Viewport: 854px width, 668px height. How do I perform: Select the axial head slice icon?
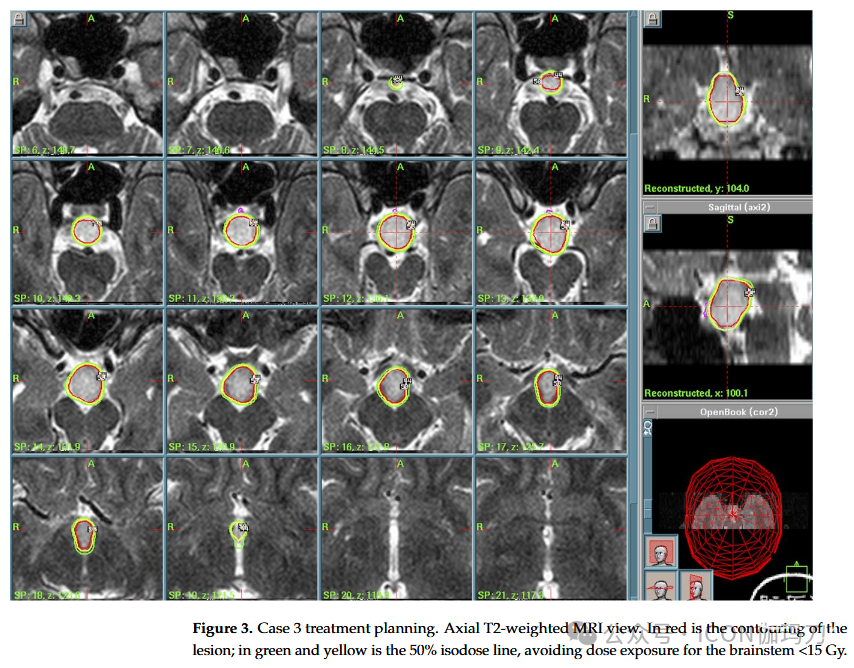[x=660, y=586]
